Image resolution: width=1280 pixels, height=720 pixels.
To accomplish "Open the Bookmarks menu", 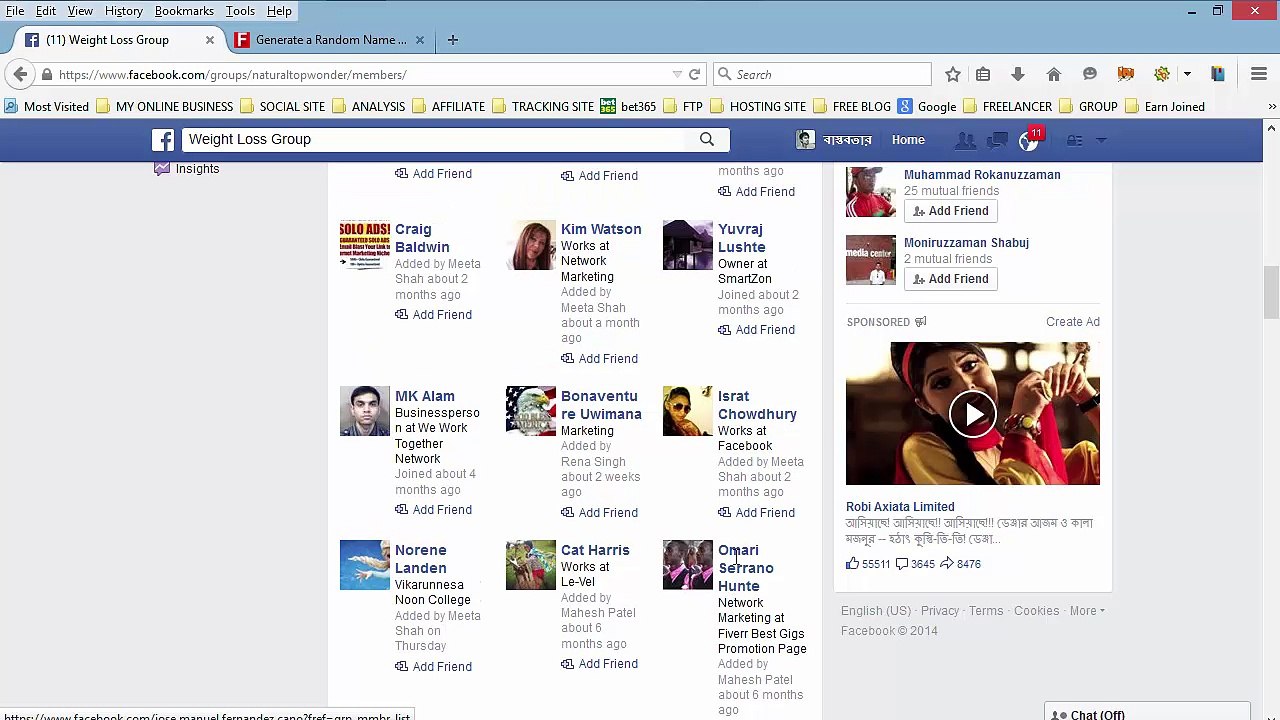I will point(184,11).
